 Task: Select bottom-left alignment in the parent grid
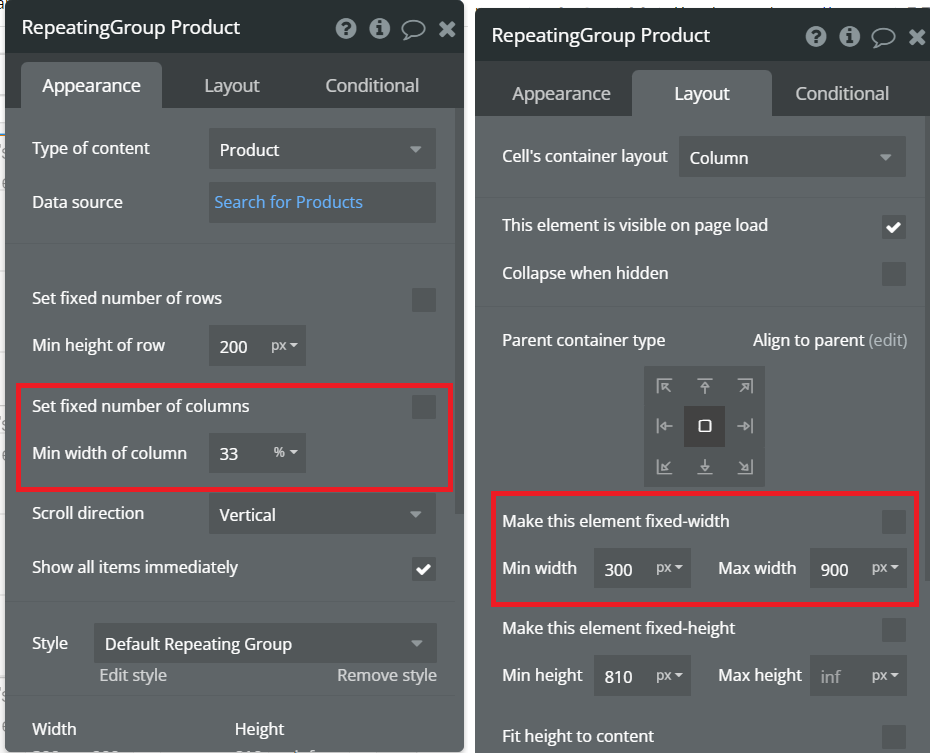[664, 466]
